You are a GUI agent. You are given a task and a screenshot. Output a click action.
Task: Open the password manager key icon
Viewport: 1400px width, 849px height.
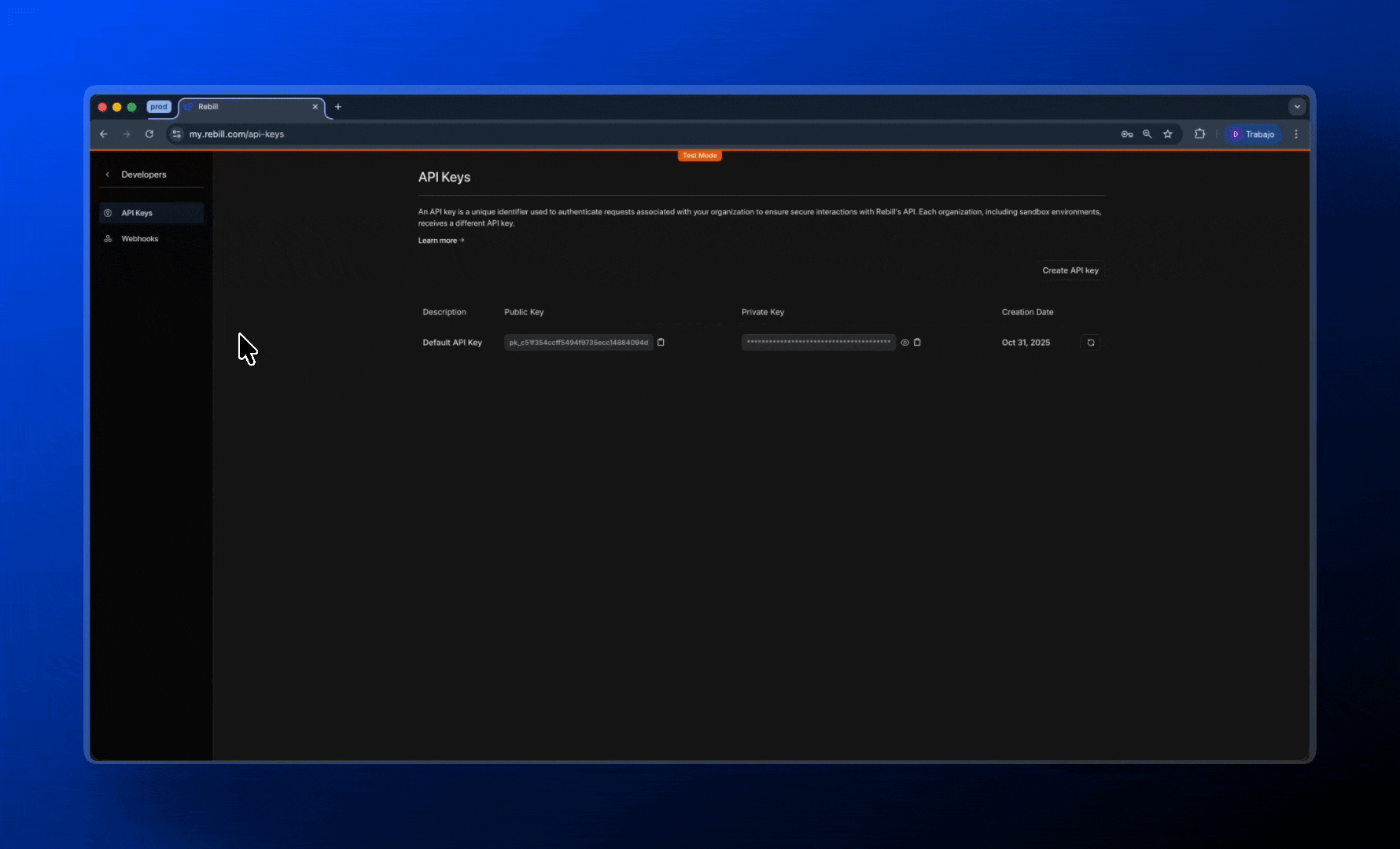(x=1126, y=134)
